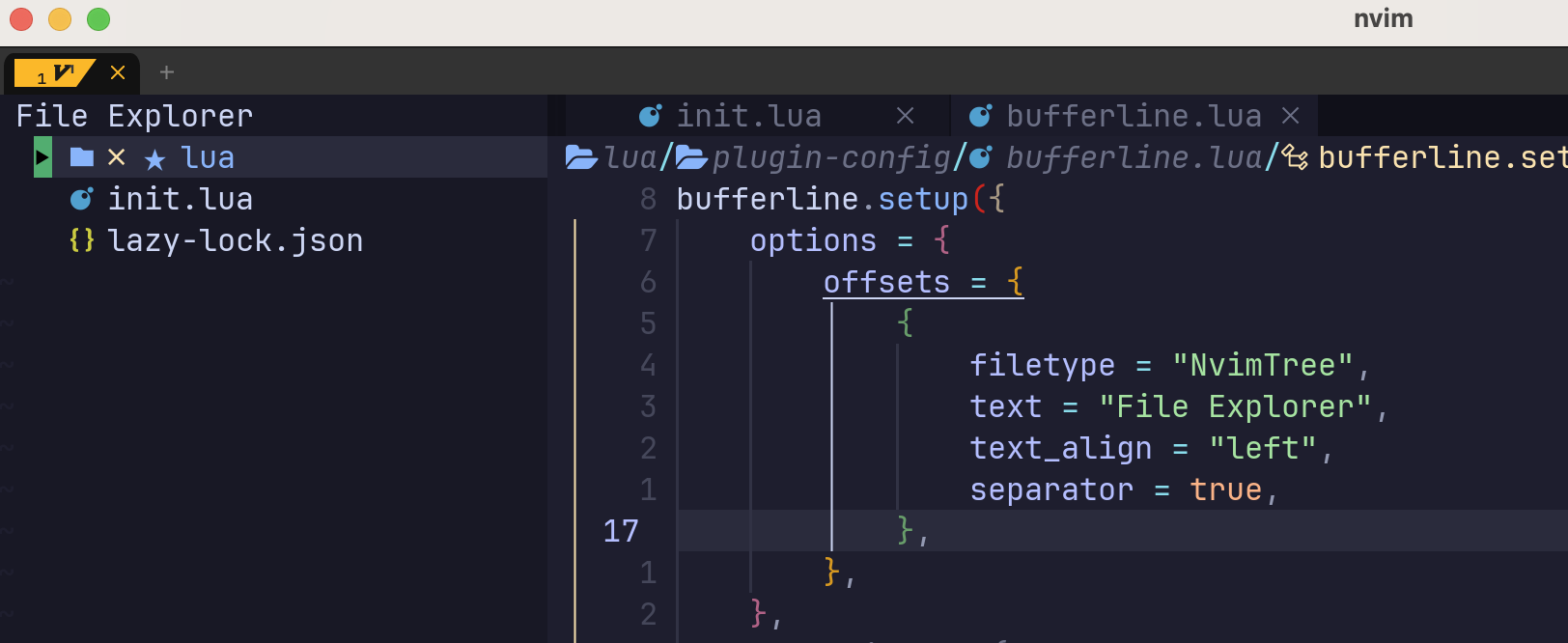Click the Lua icon on bufferline.lua tab
1568x643 pixels.
pyautogui.click(x=980, y=116)
